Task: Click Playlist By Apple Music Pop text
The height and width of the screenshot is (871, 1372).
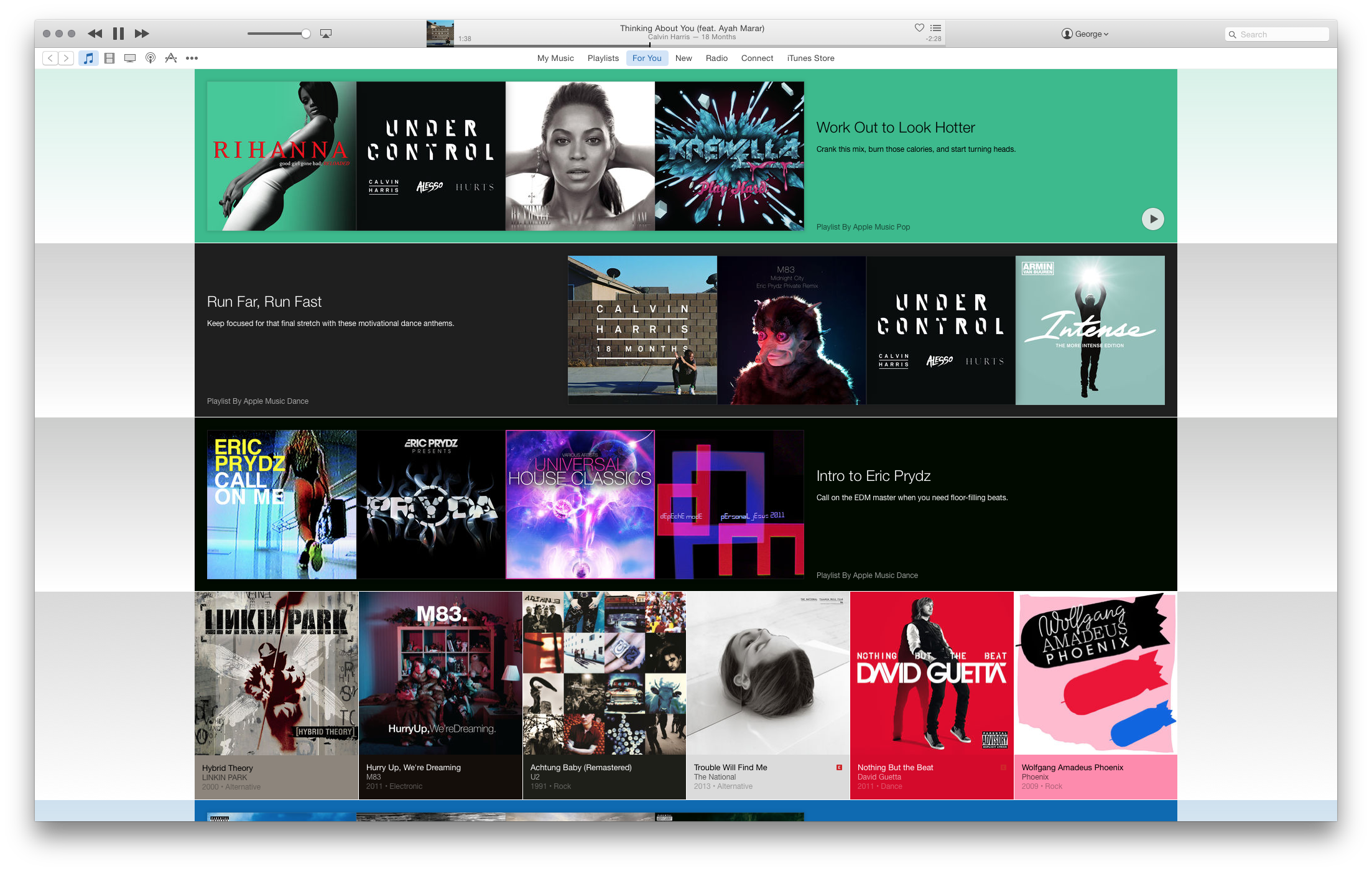Action: [x=863, y=227]
